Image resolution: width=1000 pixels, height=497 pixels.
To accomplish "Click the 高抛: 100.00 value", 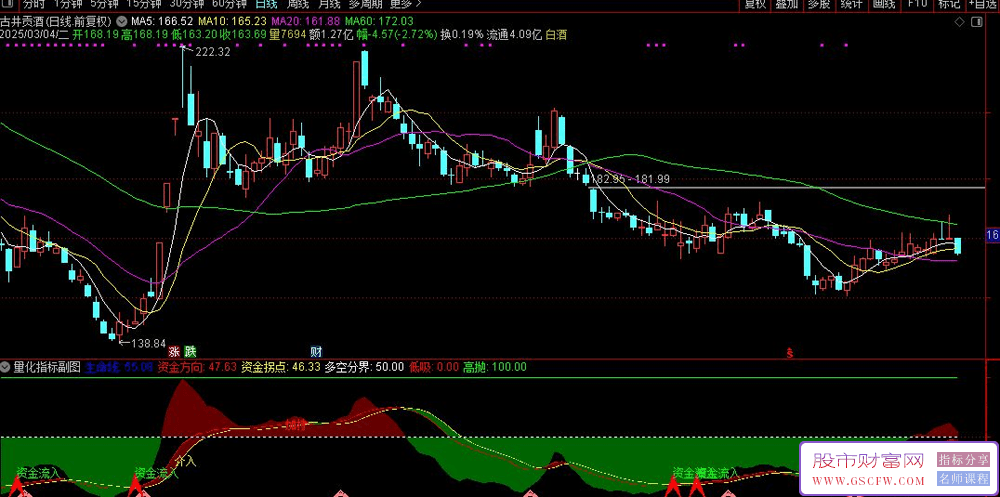I will (x=495, y=367).
